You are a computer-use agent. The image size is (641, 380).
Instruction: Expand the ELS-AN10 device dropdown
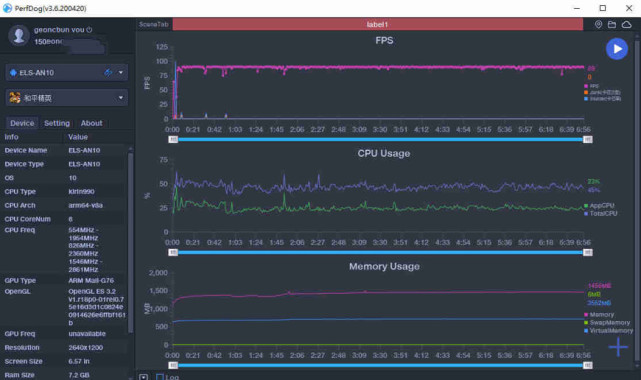pos(121,72)
